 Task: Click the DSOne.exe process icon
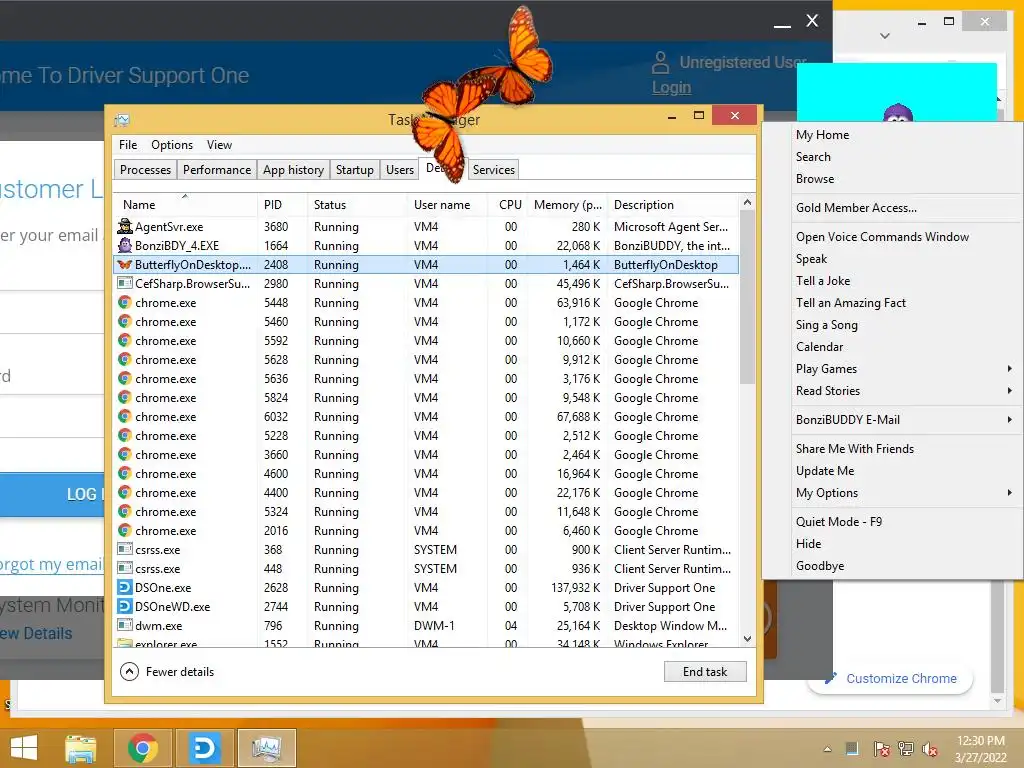[x=125, y=587]
